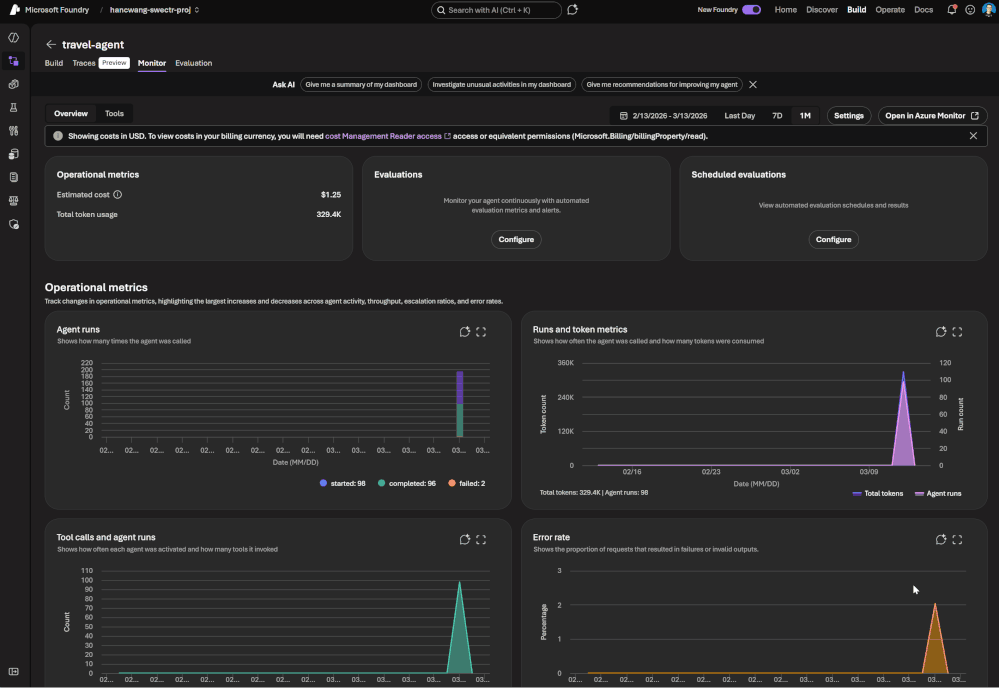Viewport: 999px width, 688px height.
Task: Switch to the Tools tab
Action: [114, 114]
